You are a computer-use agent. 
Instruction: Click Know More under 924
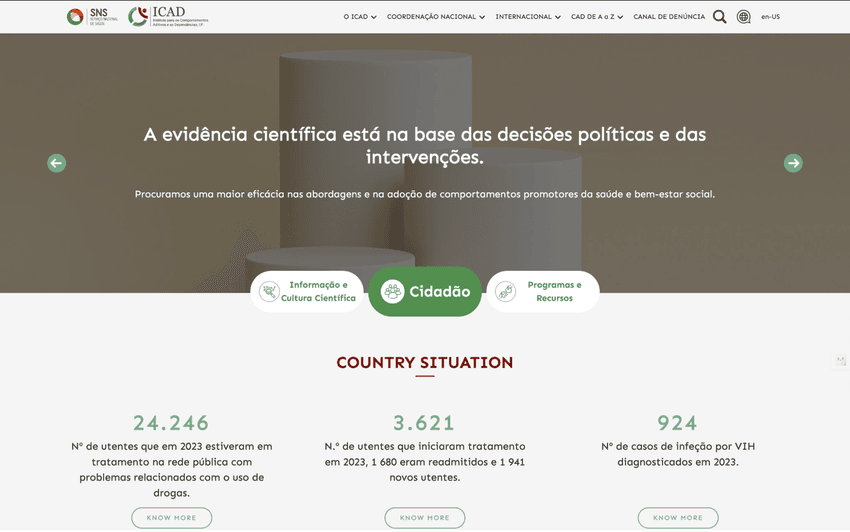click(x=678, y=518)
